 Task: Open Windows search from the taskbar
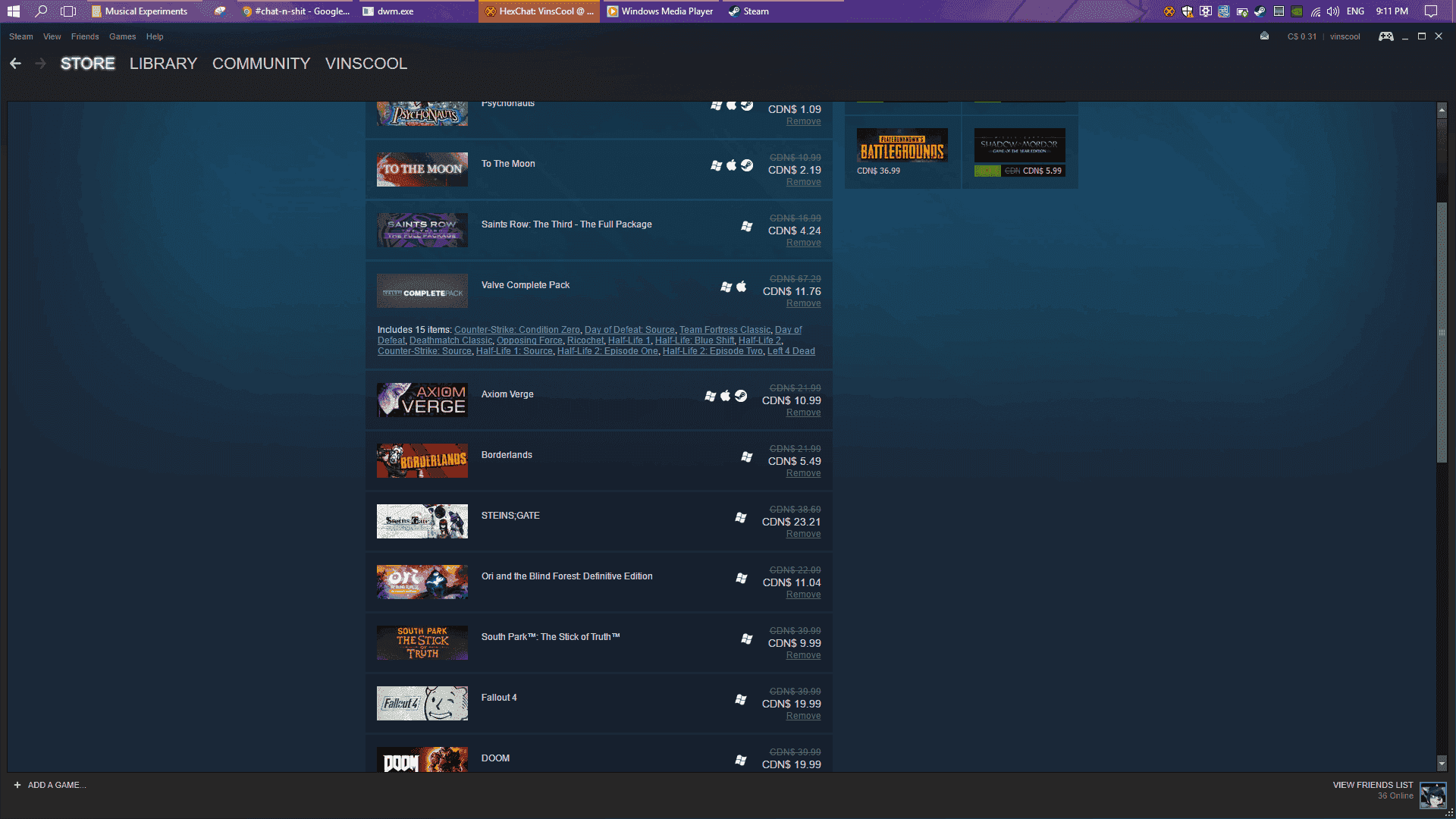tap(41, 11)
